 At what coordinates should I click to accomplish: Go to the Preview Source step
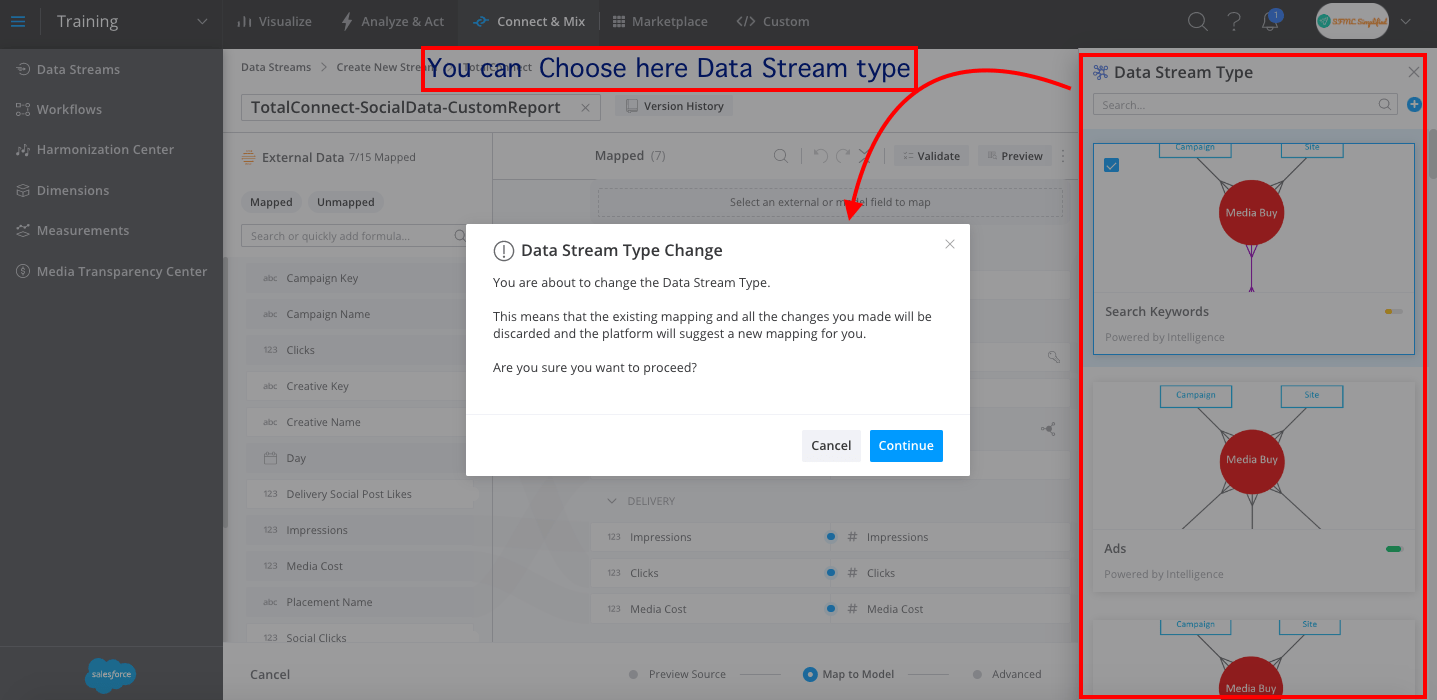point(677,674)
